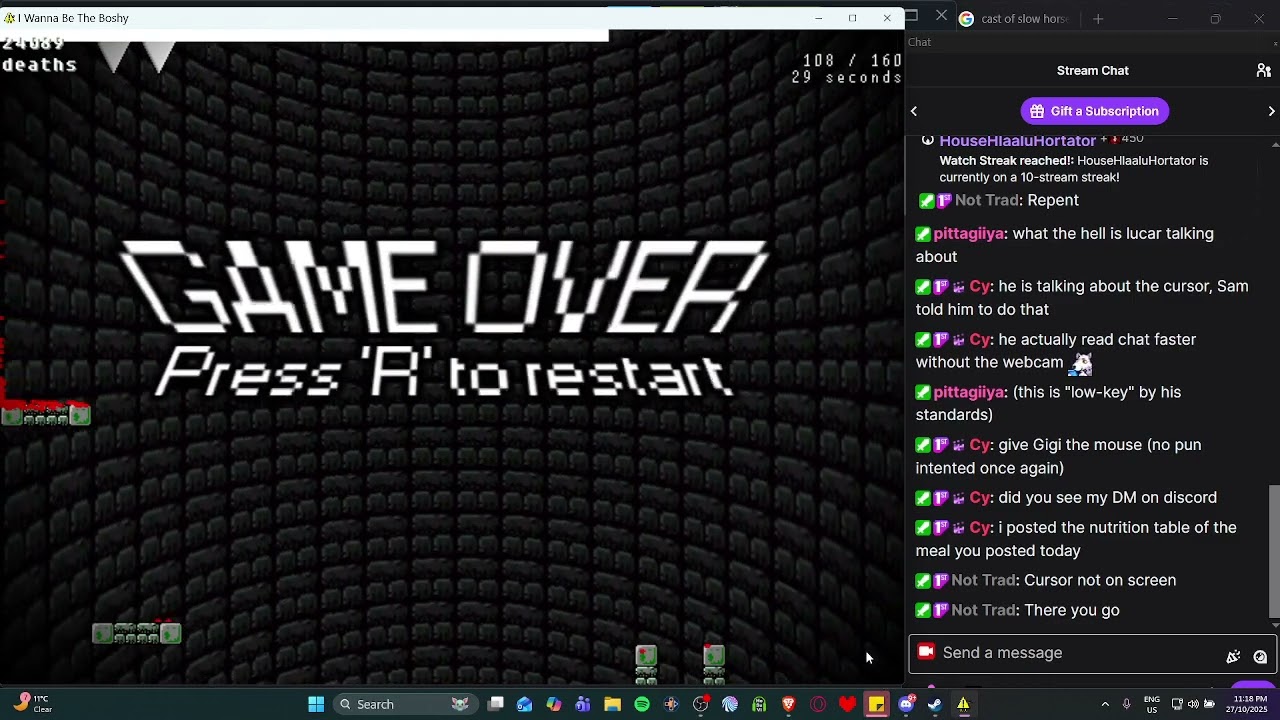The width and height of the screenshot is (1280, 720).
Task: Click the "Press 'R' to restart" text
Action: pyautogui.click(x=443, y=373)
